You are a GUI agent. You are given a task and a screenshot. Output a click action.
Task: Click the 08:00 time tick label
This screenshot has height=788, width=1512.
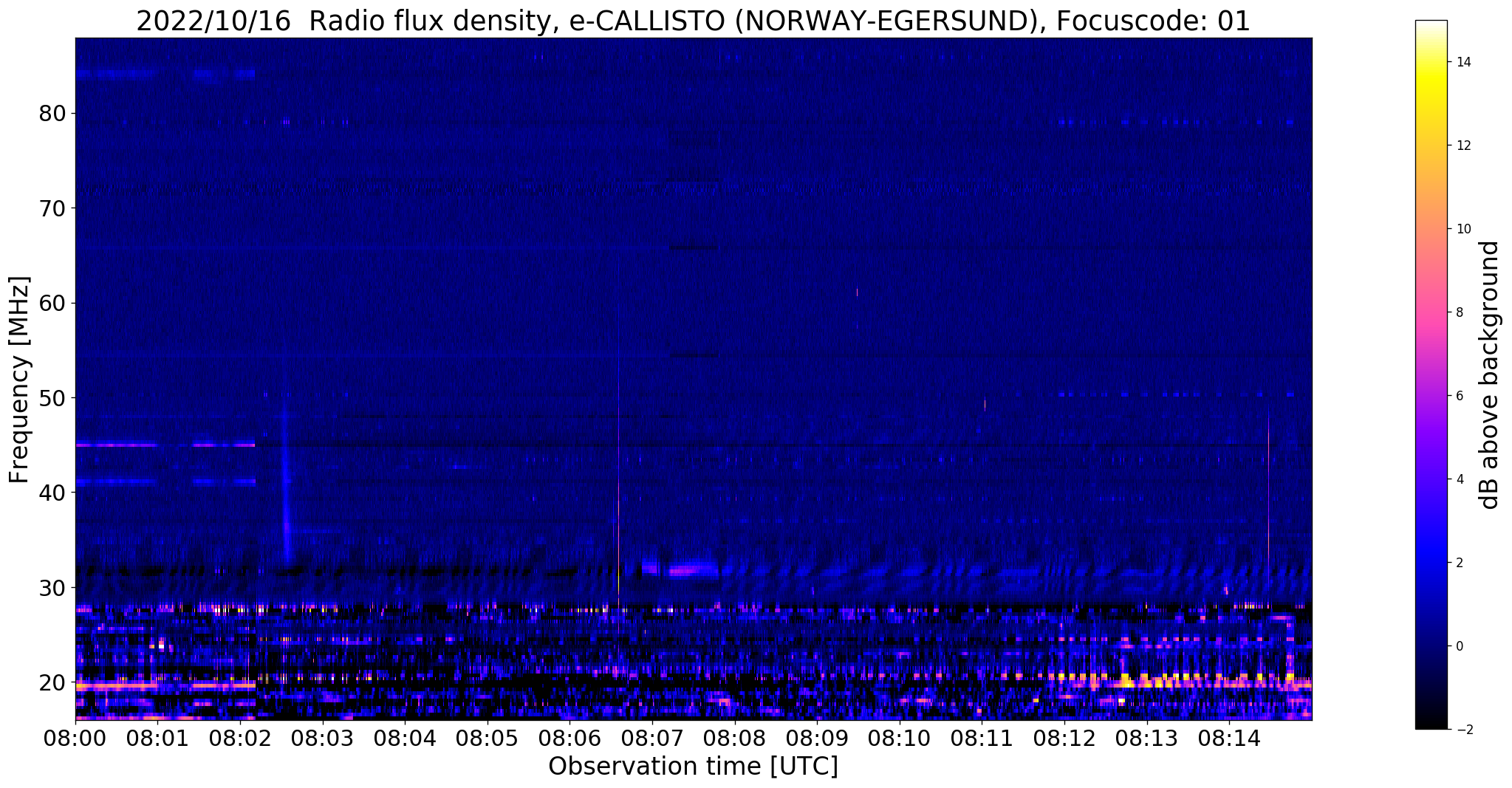(x=75, y=738)
